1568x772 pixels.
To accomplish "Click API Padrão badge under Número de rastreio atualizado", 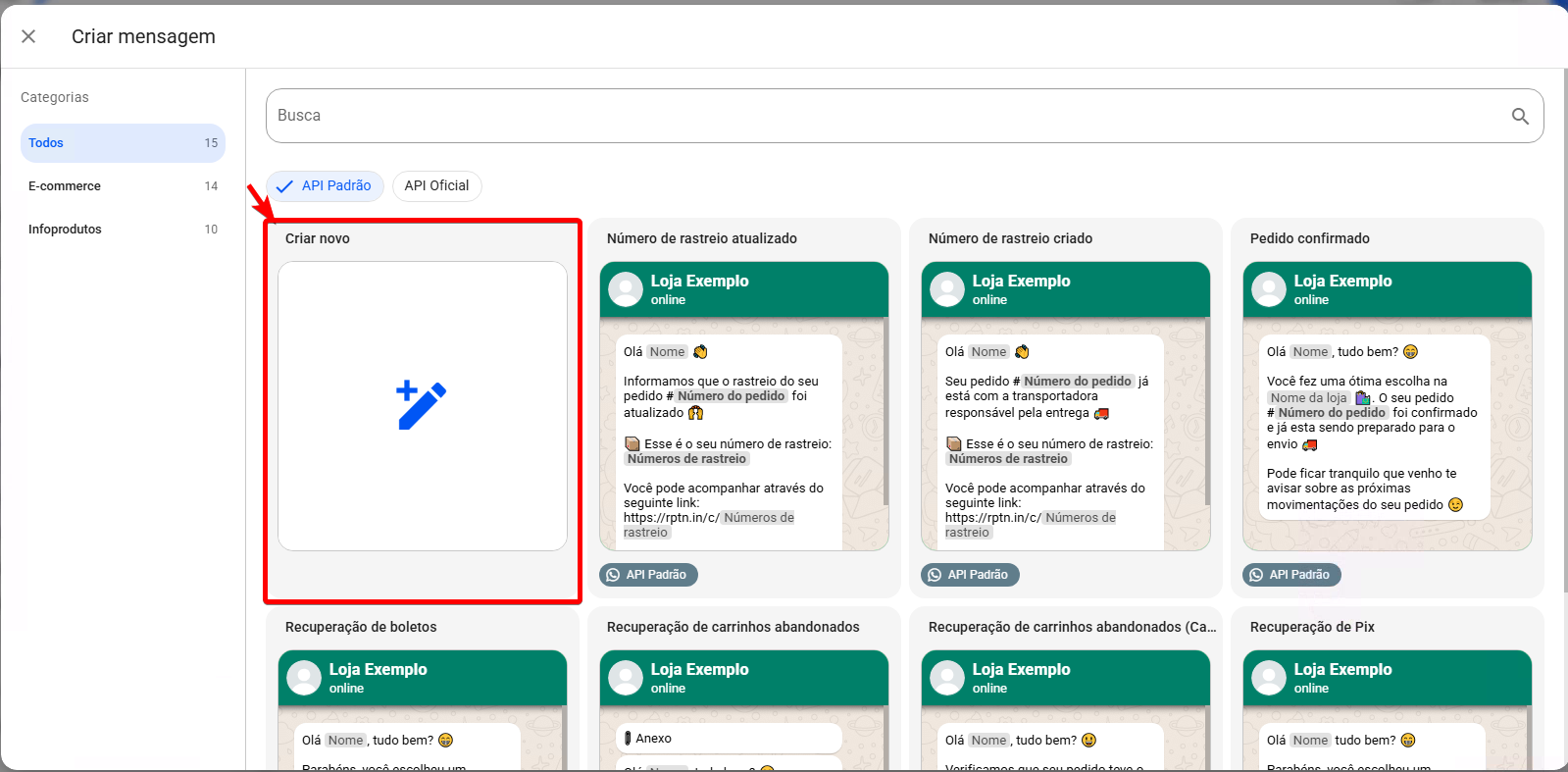I will click(x=648, y=575).
